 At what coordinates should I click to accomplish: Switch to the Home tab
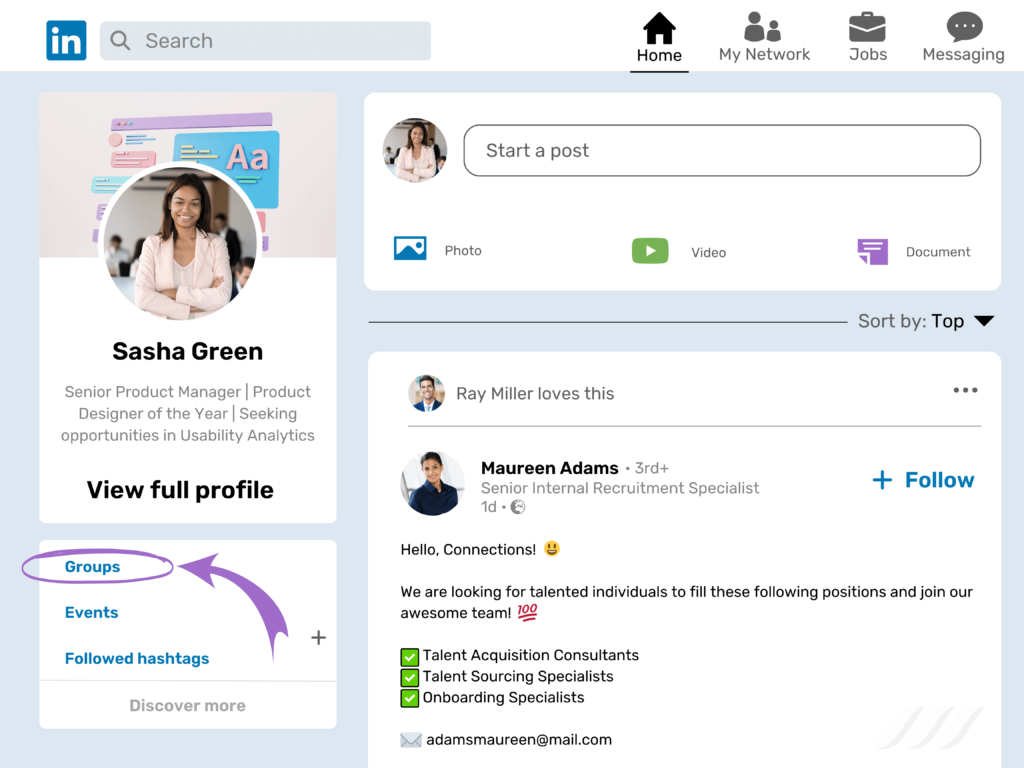click(659, 40)
